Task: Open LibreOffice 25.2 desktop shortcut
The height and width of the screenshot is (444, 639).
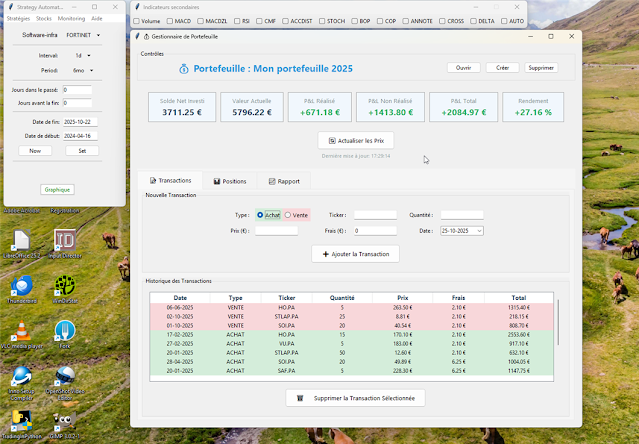Action: click(19, 240)
